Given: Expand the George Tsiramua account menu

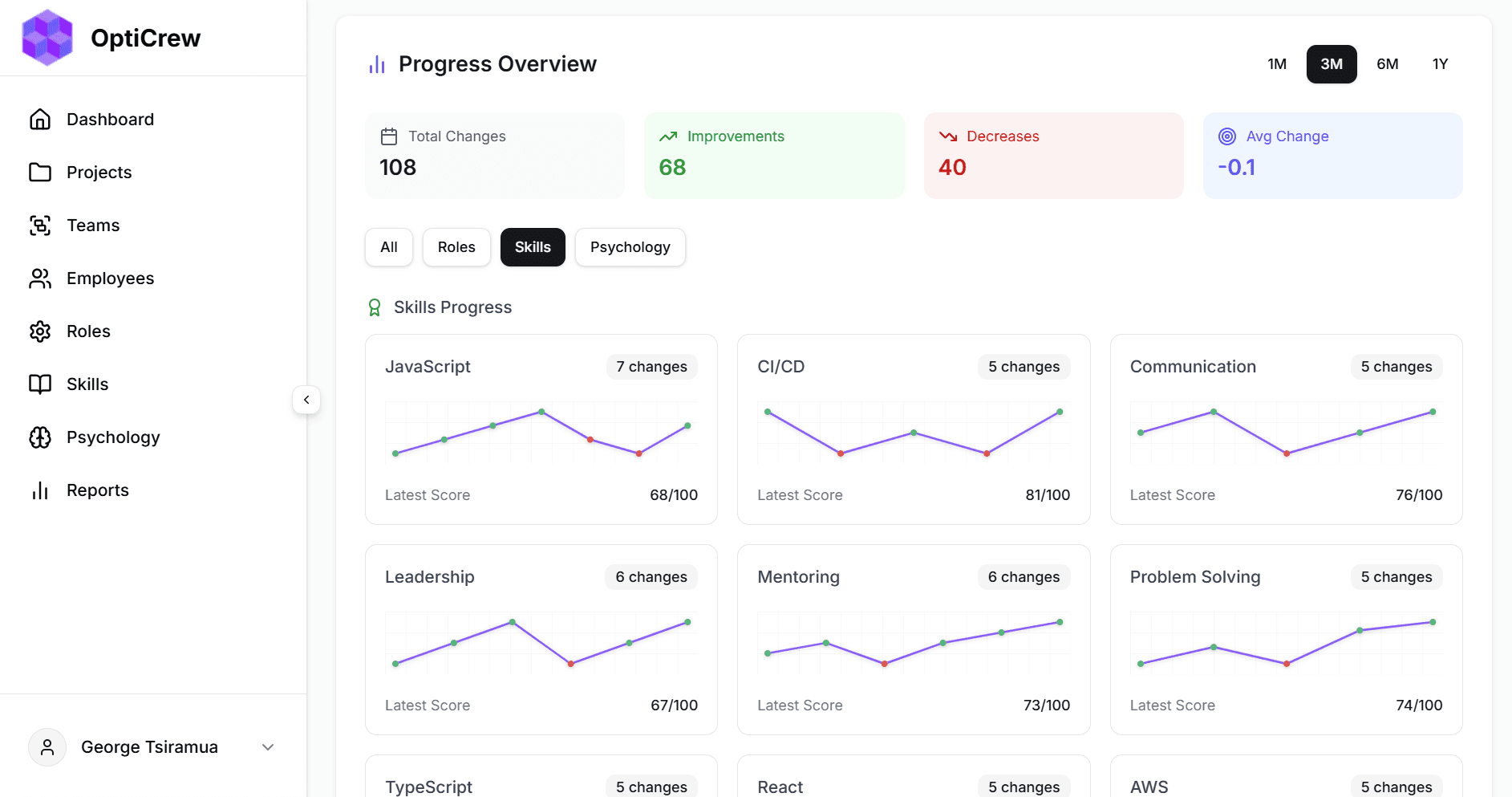Looking at the screenshot, I should [267, 746].
